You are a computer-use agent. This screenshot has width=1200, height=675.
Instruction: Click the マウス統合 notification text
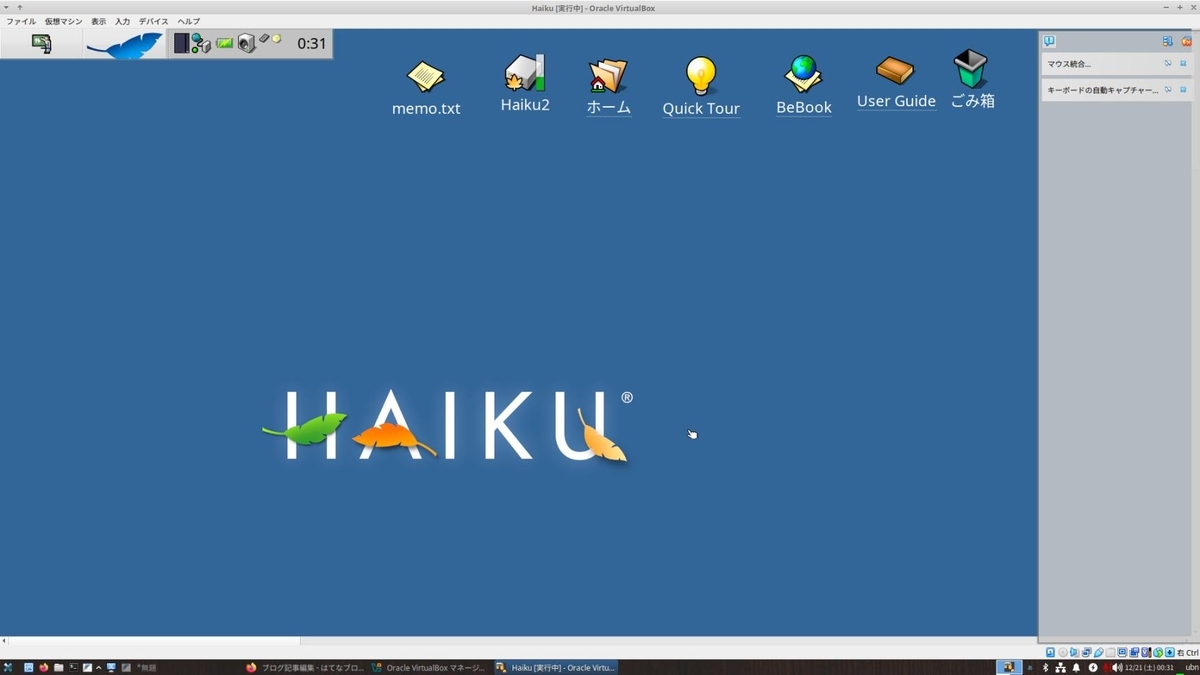click(1069, 64)
